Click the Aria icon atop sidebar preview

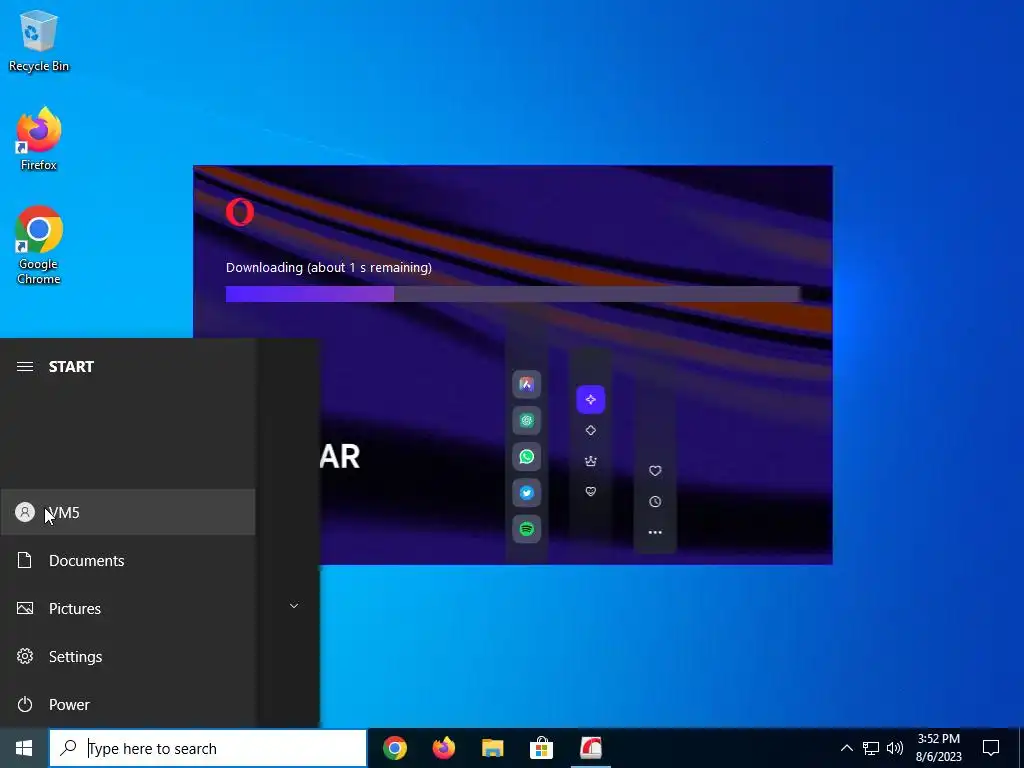(526, 384)
